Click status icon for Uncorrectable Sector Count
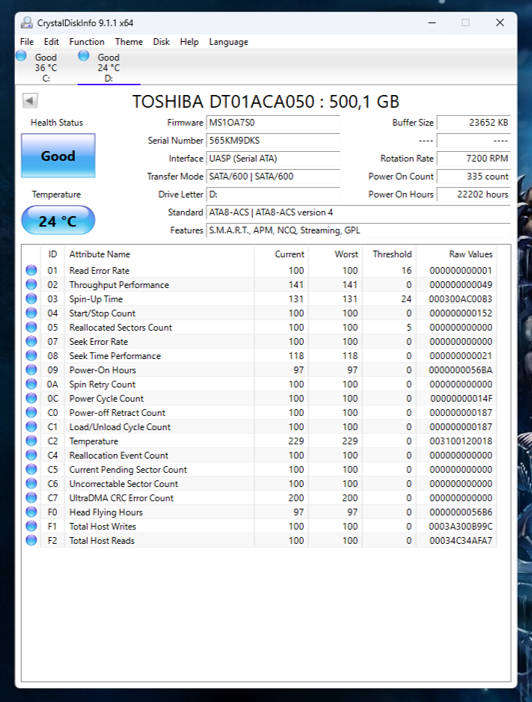The height and width of the screenshot is (702, 532). click(x=31, y=484)
